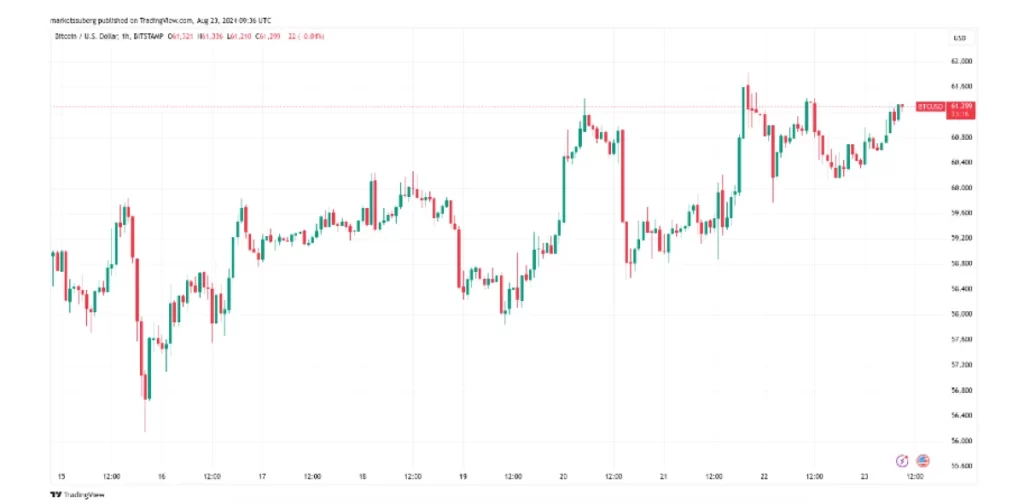Click the US flag economic event icon

pyautogui.click(x=922, y=460)
